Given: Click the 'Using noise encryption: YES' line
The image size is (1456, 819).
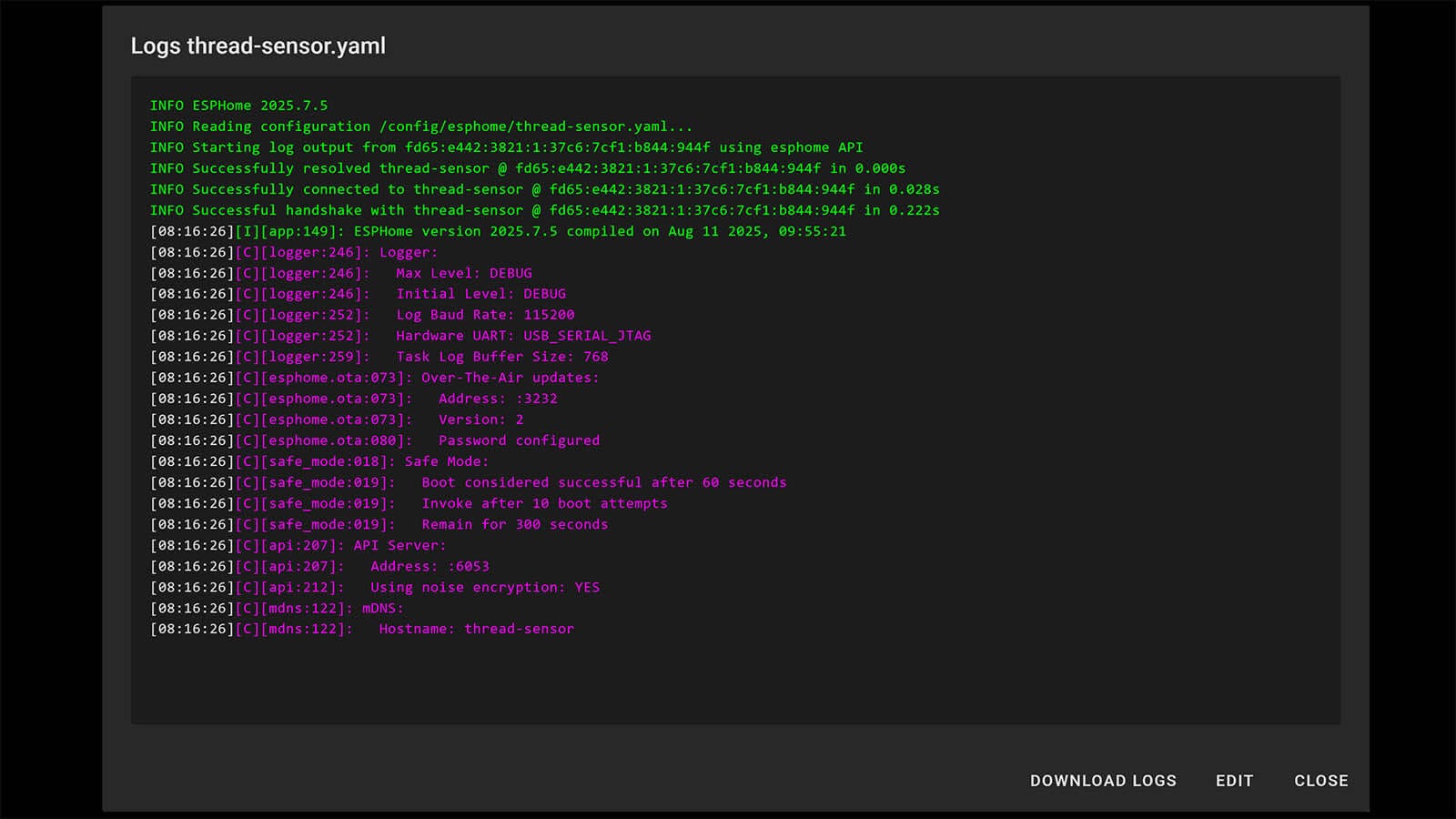Looking at the screenshot, I should pyautogui.click(x=484, y=587).
